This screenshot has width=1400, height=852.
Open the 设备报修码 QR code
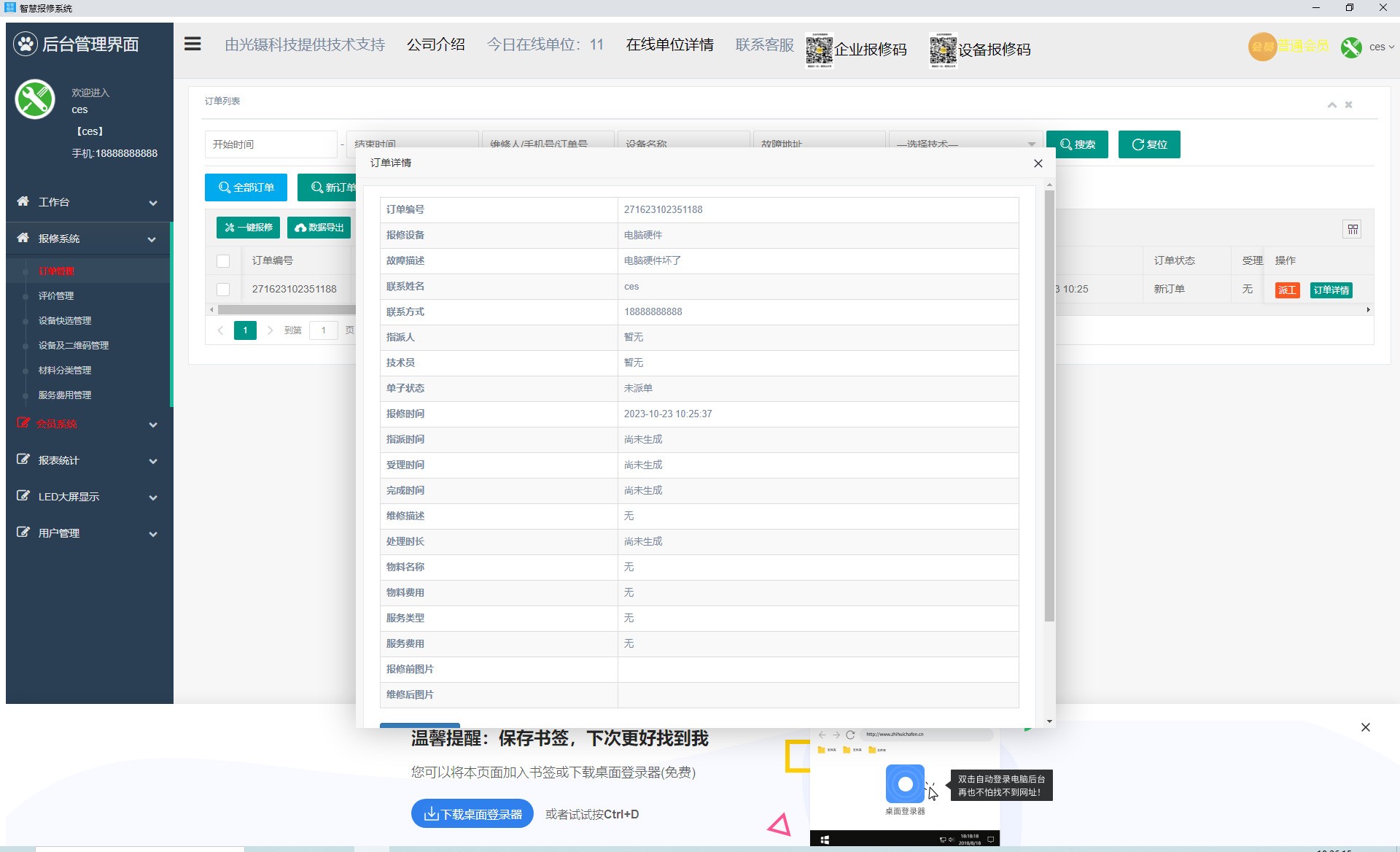coord(942,50)
